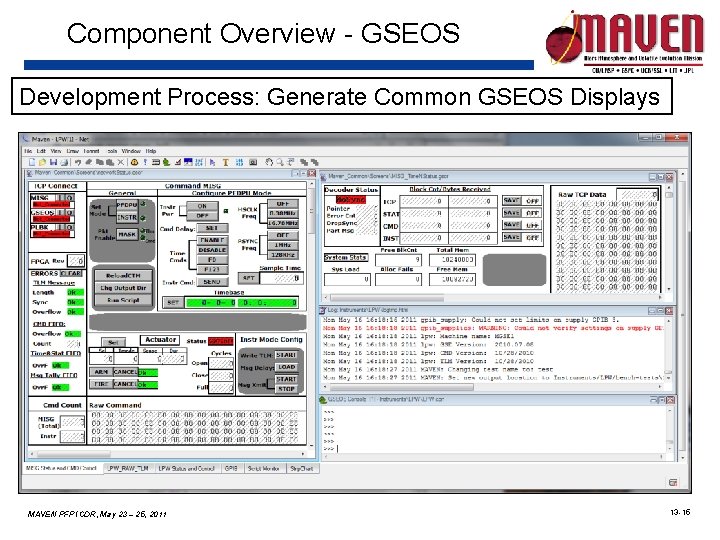This screenshot has height=540, width=720.
Task: Click the Log window horizontal scrollbar
Action: [494, 388]
